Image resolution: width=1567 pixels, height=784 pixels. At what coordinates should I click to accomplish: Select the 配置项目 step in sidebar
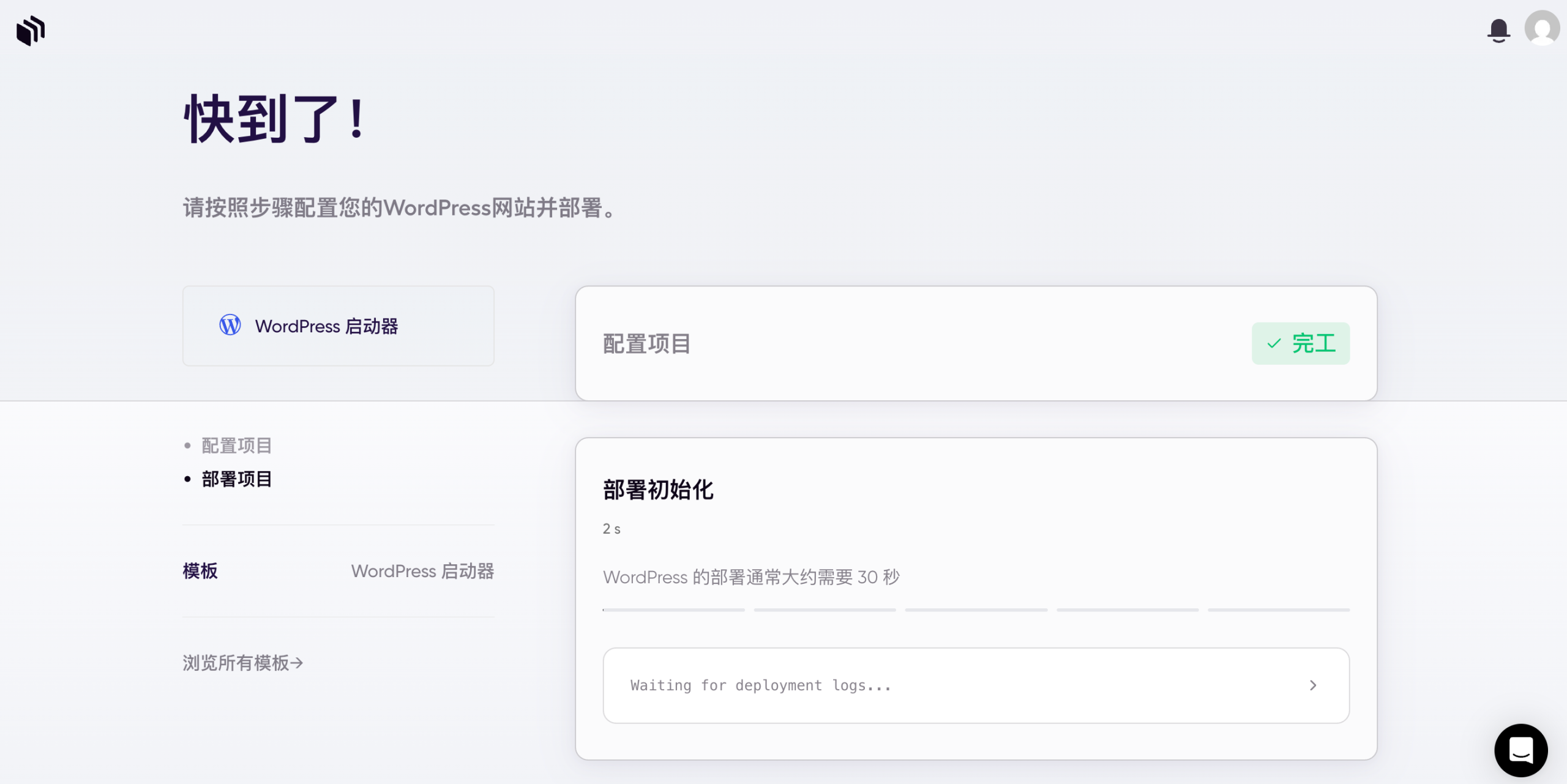[236, 446]
